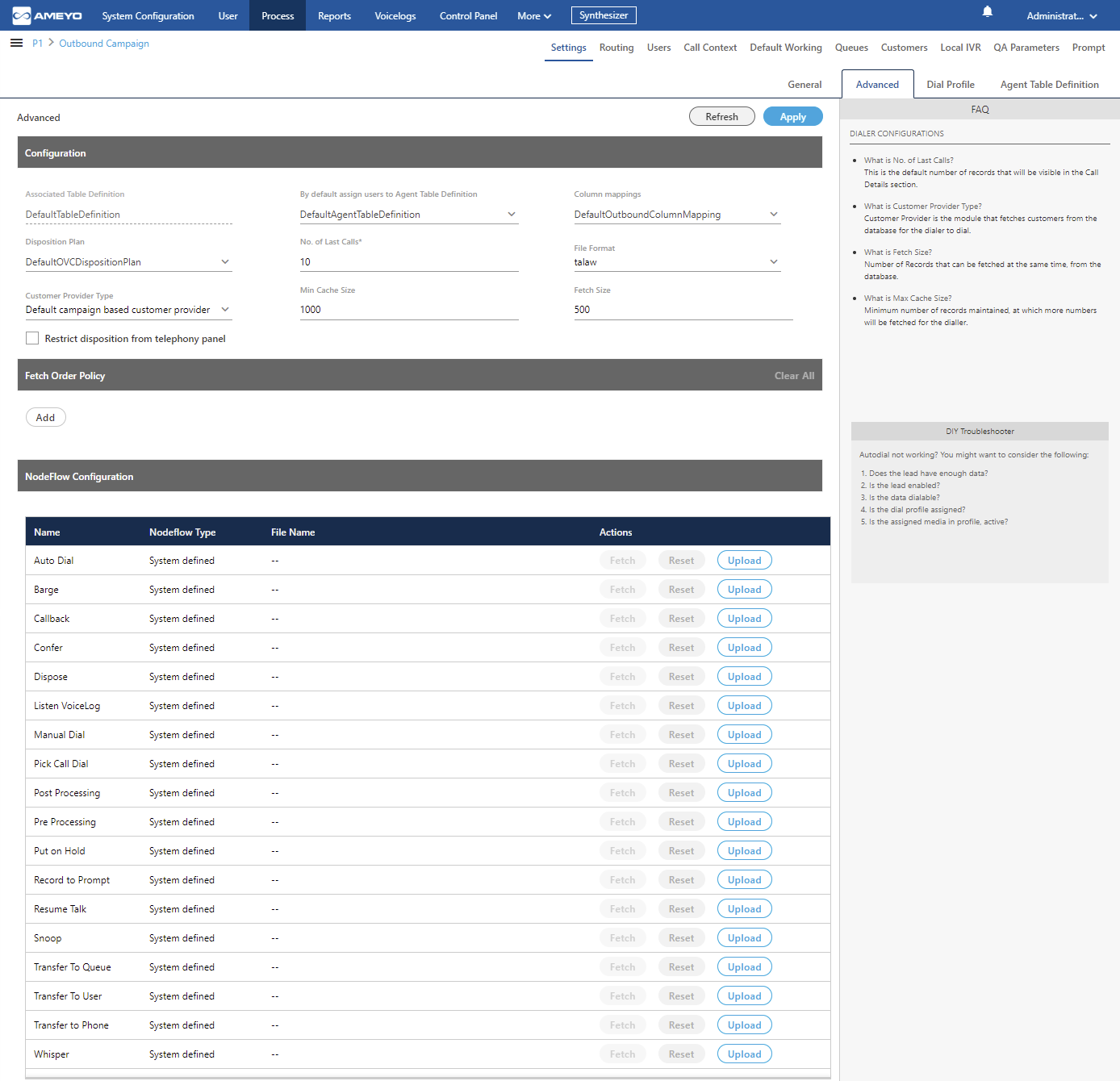Open Disposition Plan dropdown

pyautogui.click(x=128, y=262)
